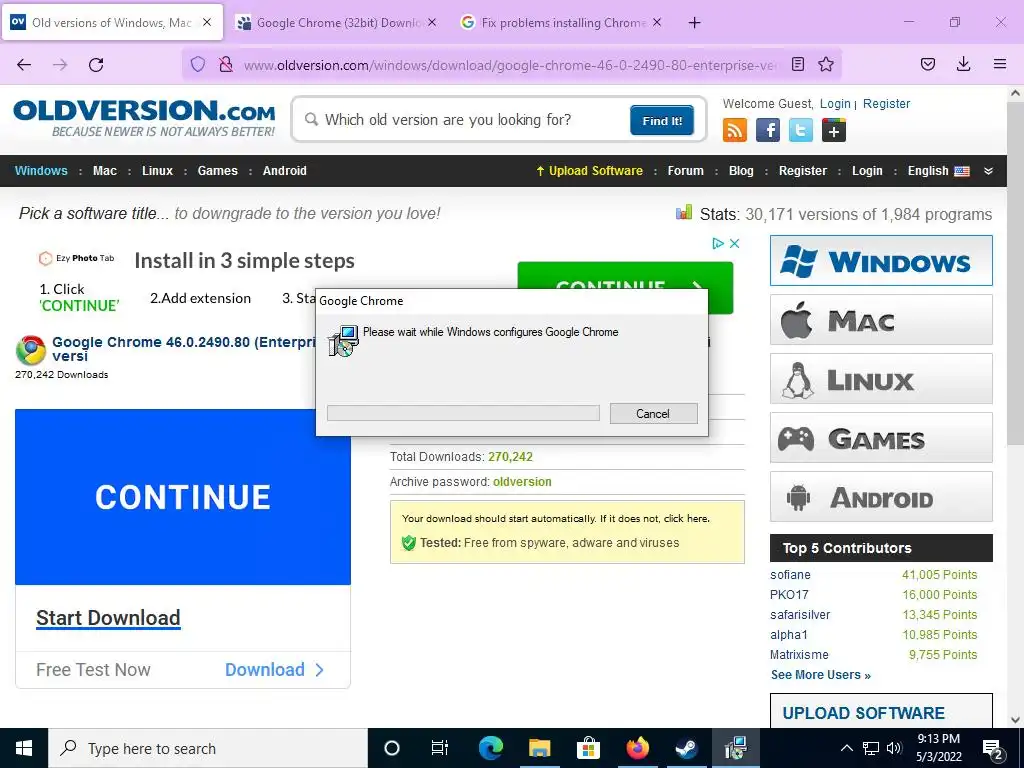Select the installer icon on taskbar
Screen dimensions: 1024x768
735,748
